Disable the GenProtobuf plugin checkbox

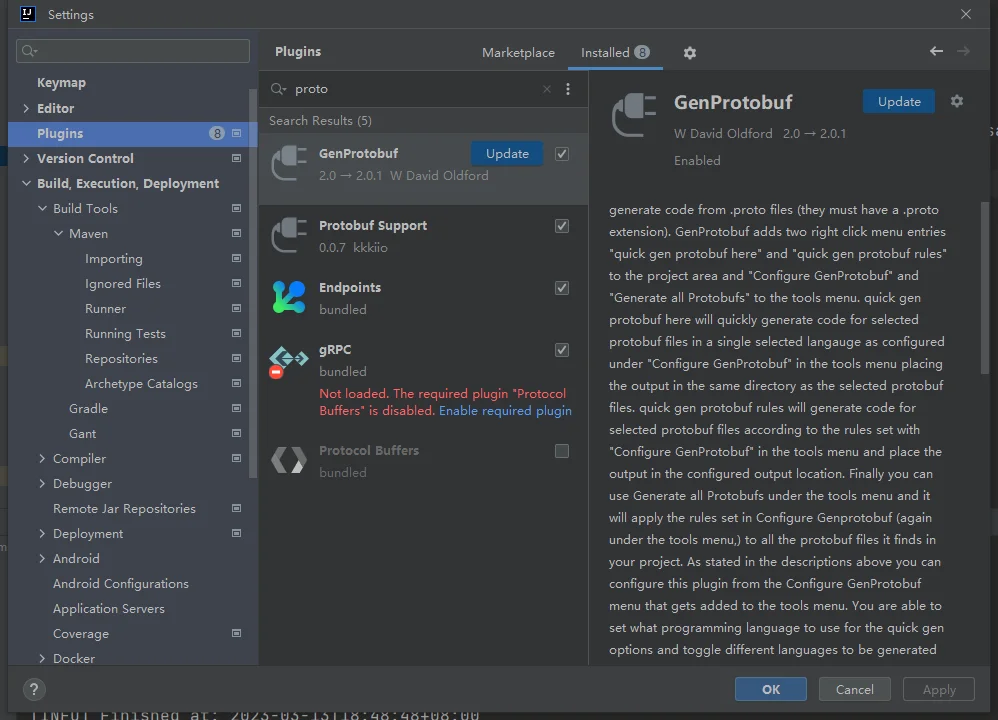[x=561, y=153]
